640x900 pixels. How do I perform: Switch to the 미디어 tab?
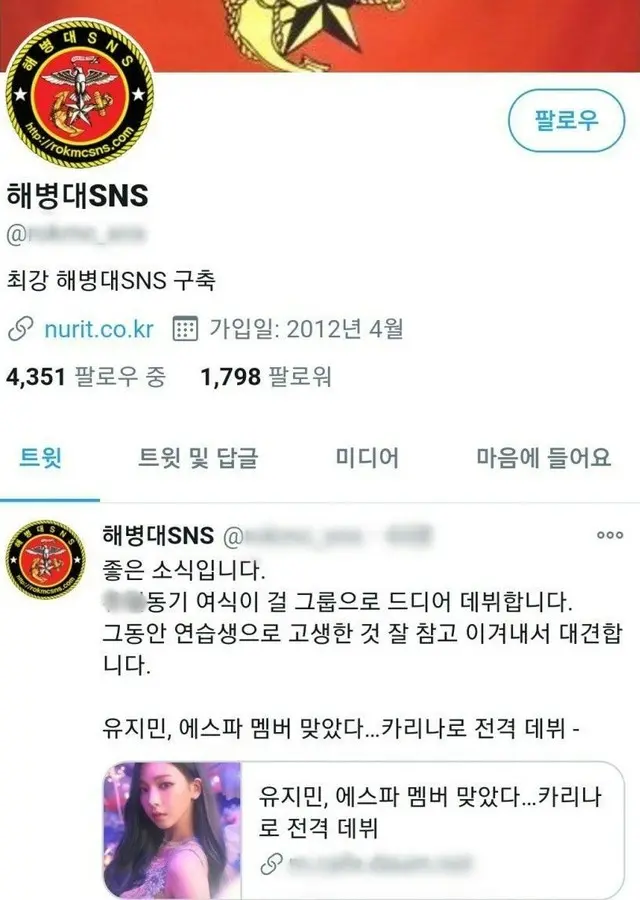coord(367,458)
